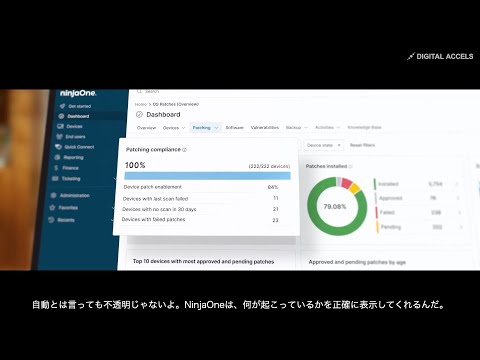Click the OS Patches (Overview) breadcrumb

[x=176, y=104]
